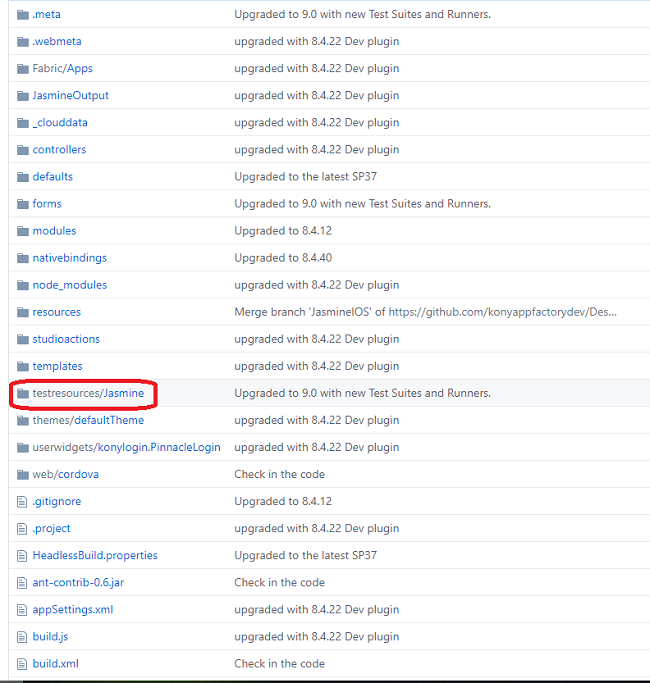Open the web/cordova 'Check in the code' commit
The width and height of the screenshot is (650, 683).
pyautogui.click(x=279, y=474)
